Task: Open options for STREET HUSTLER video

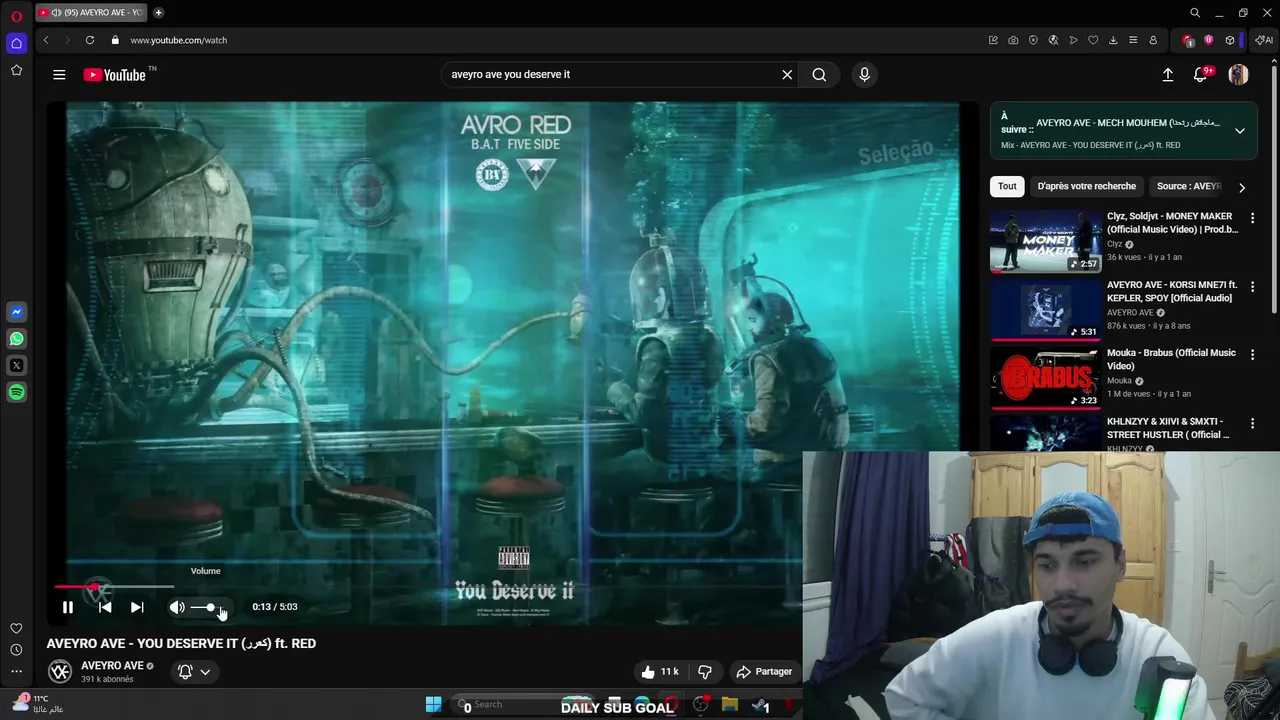Action: pyautogui.click(x=1252, y=423)
